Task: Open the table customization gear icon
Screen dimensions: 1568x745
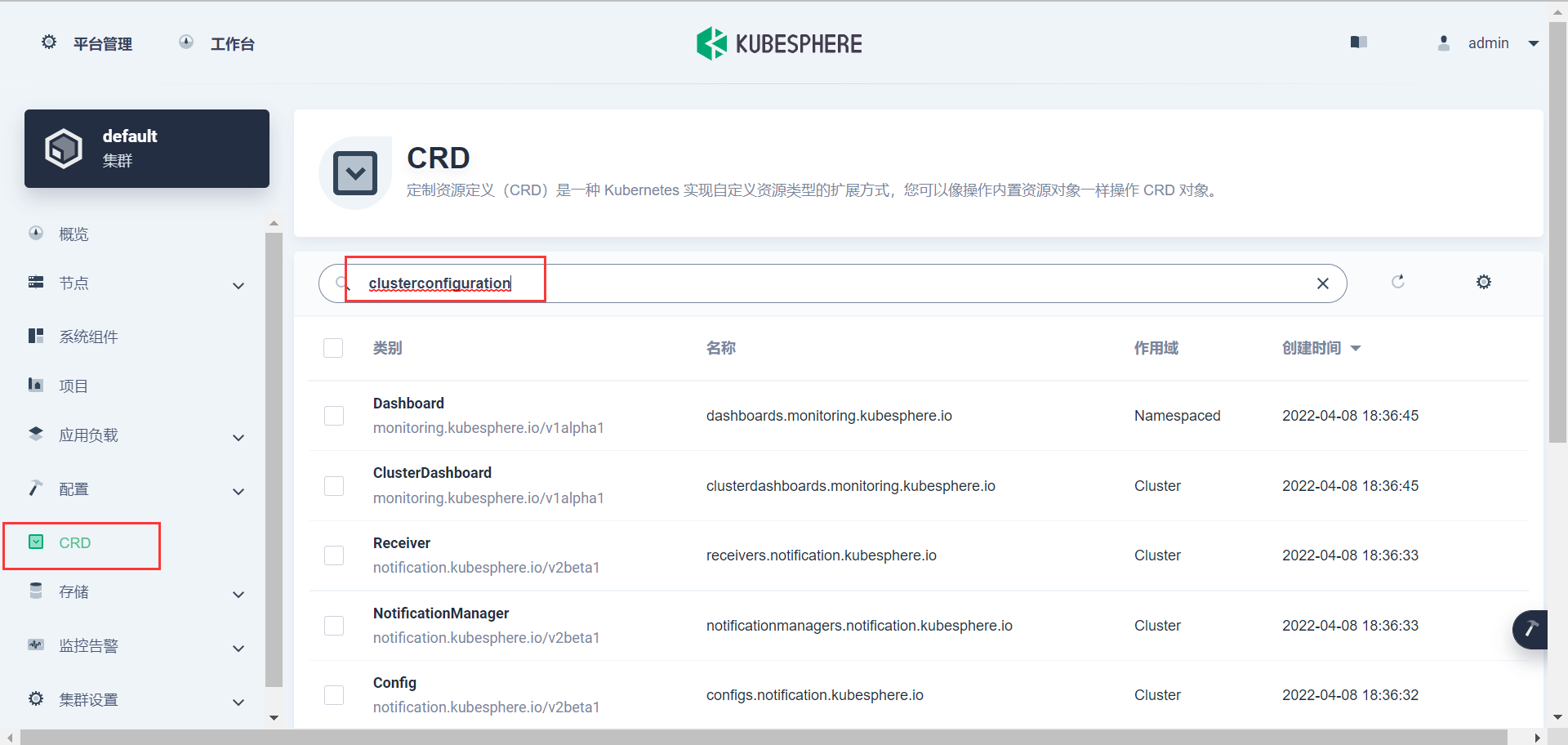Action: point(1484,282)
